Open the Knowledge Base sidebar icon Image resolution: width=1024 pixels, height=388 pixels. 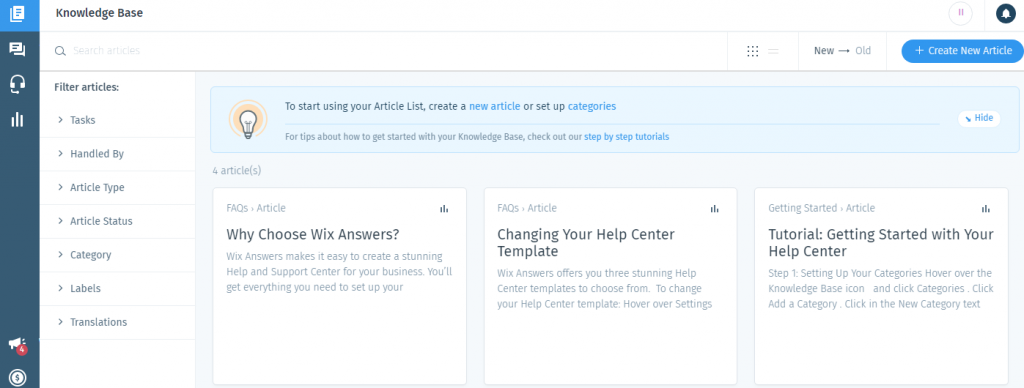pyautogui.click(x=18, y=14)
